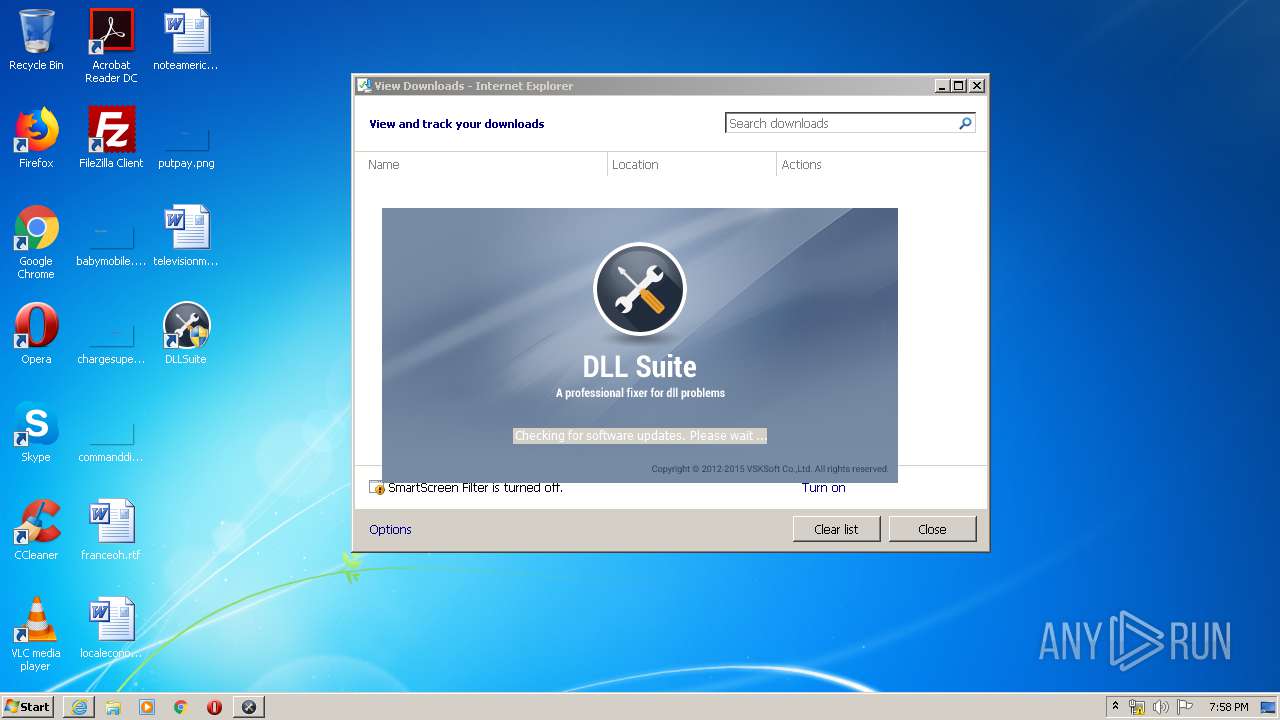This screenshot has width=1280, height=720.
Task: Click the Show desktop button
Action: point(1269,707)
